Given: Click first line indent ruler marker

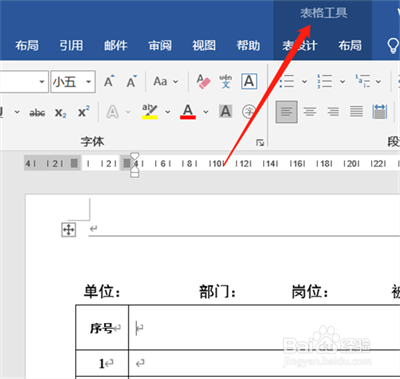Looking at the screenshot, I should tap(135, 157).
